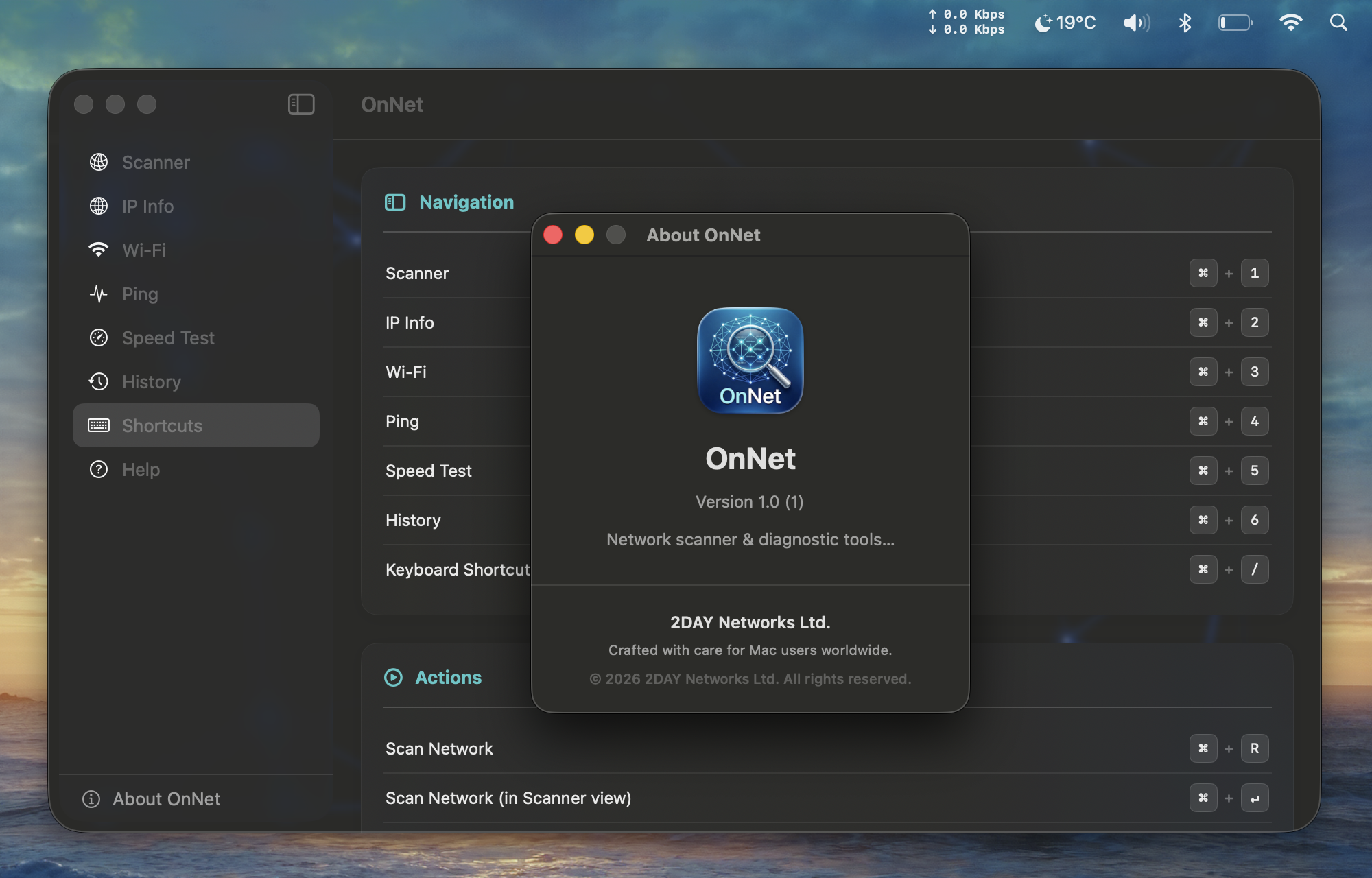Viewport: 1372px width, 878px height.
Task: Click the command key badge in Scanner row
Action: point(1203,273)
